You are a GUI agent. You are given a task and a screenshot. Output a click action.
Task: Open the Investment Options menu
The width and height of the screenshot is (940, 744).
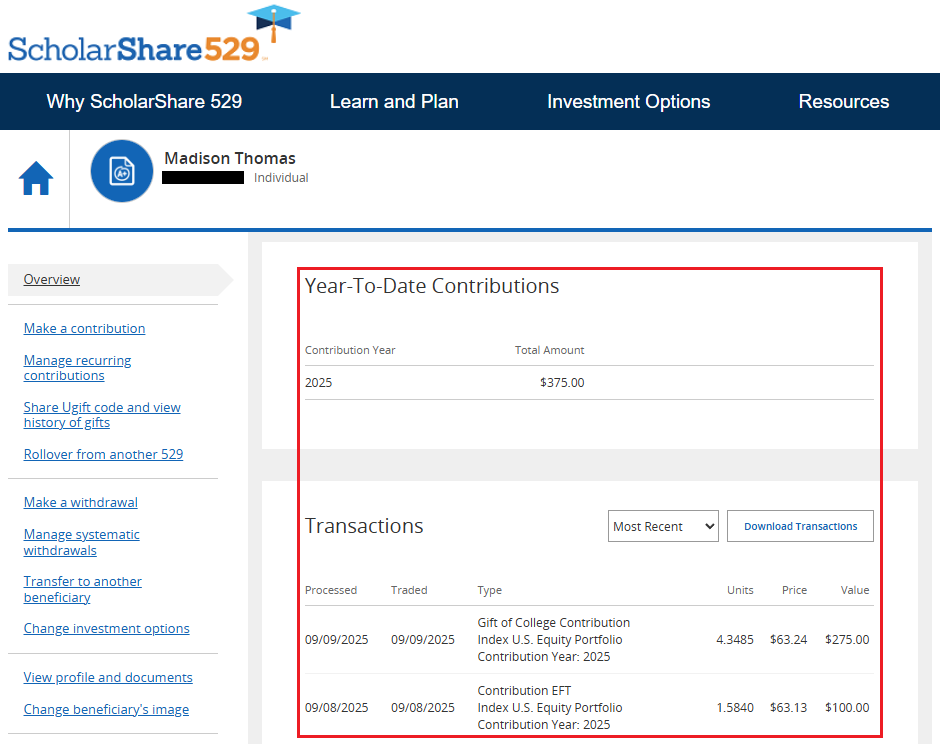coord(628,101)
